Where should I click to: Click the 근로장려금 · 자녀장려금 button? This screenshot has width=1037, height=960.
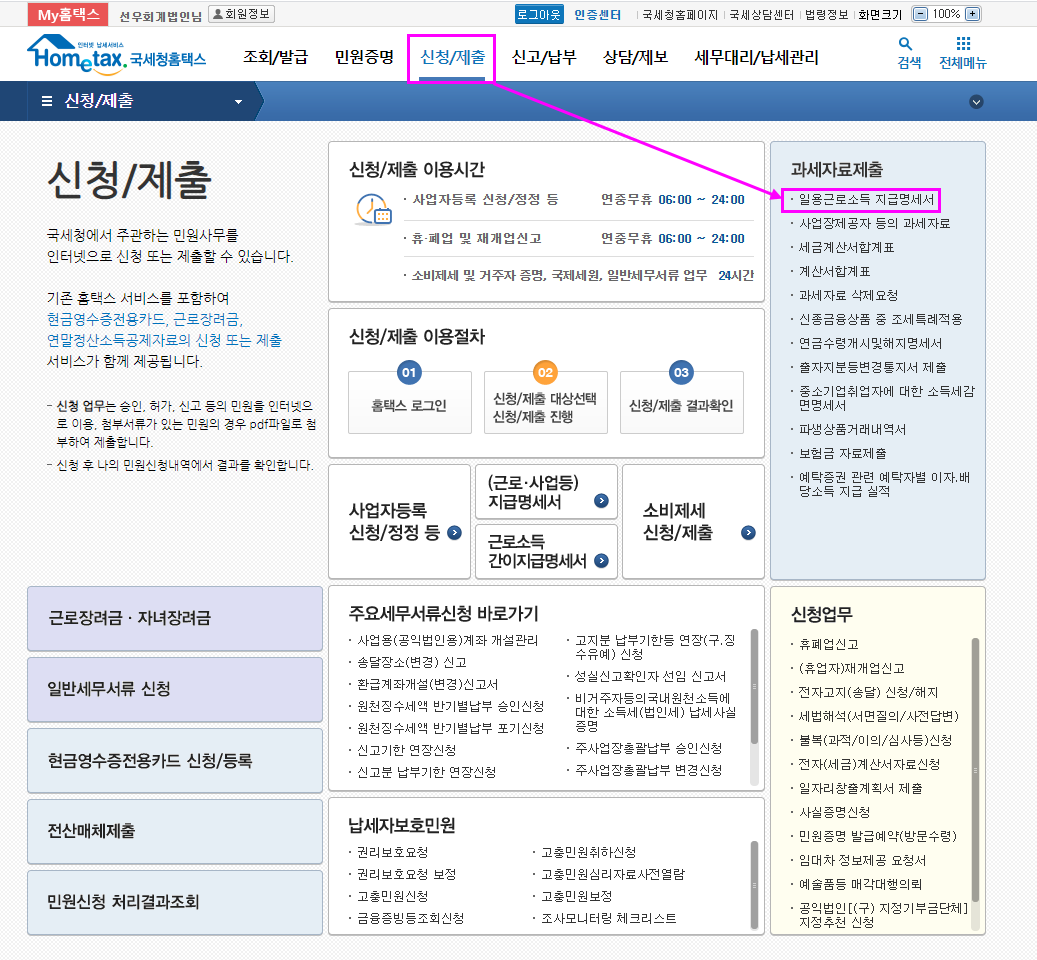(175, 618)
